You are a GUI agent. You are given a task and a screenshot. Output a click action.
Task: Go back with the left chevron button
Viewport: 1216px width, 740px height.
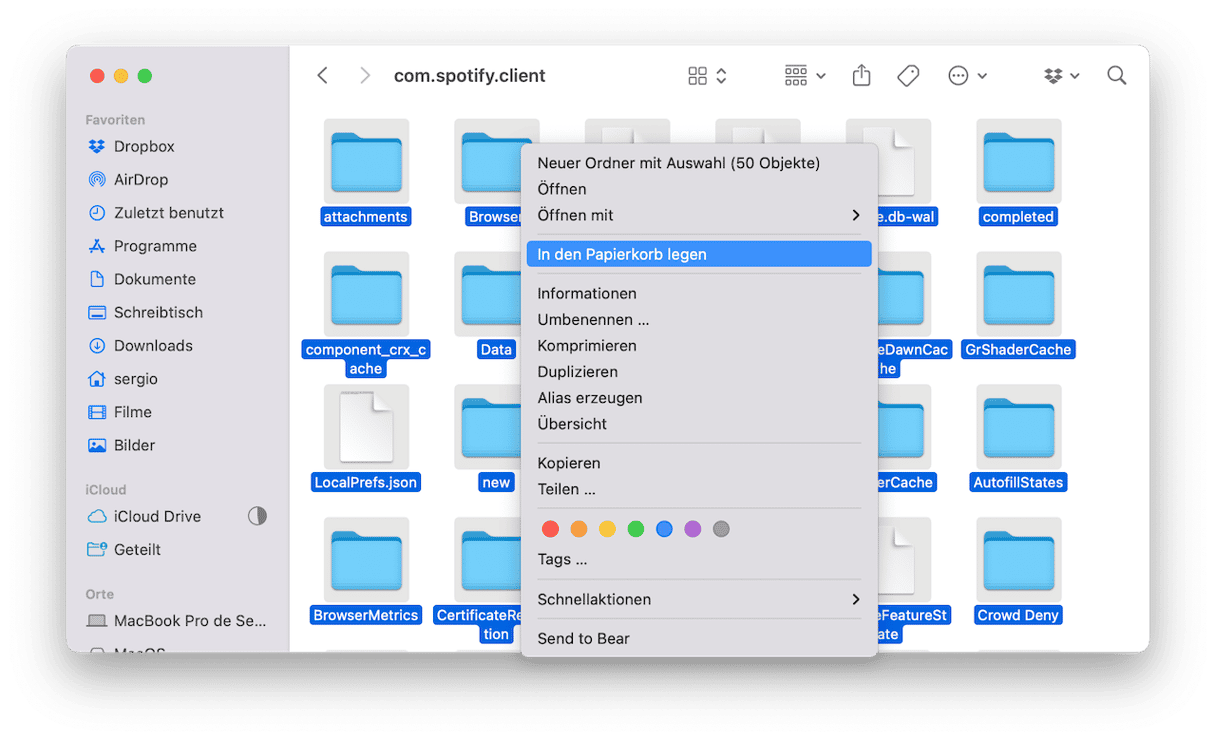pyautogui.click(x=322, y=76)
